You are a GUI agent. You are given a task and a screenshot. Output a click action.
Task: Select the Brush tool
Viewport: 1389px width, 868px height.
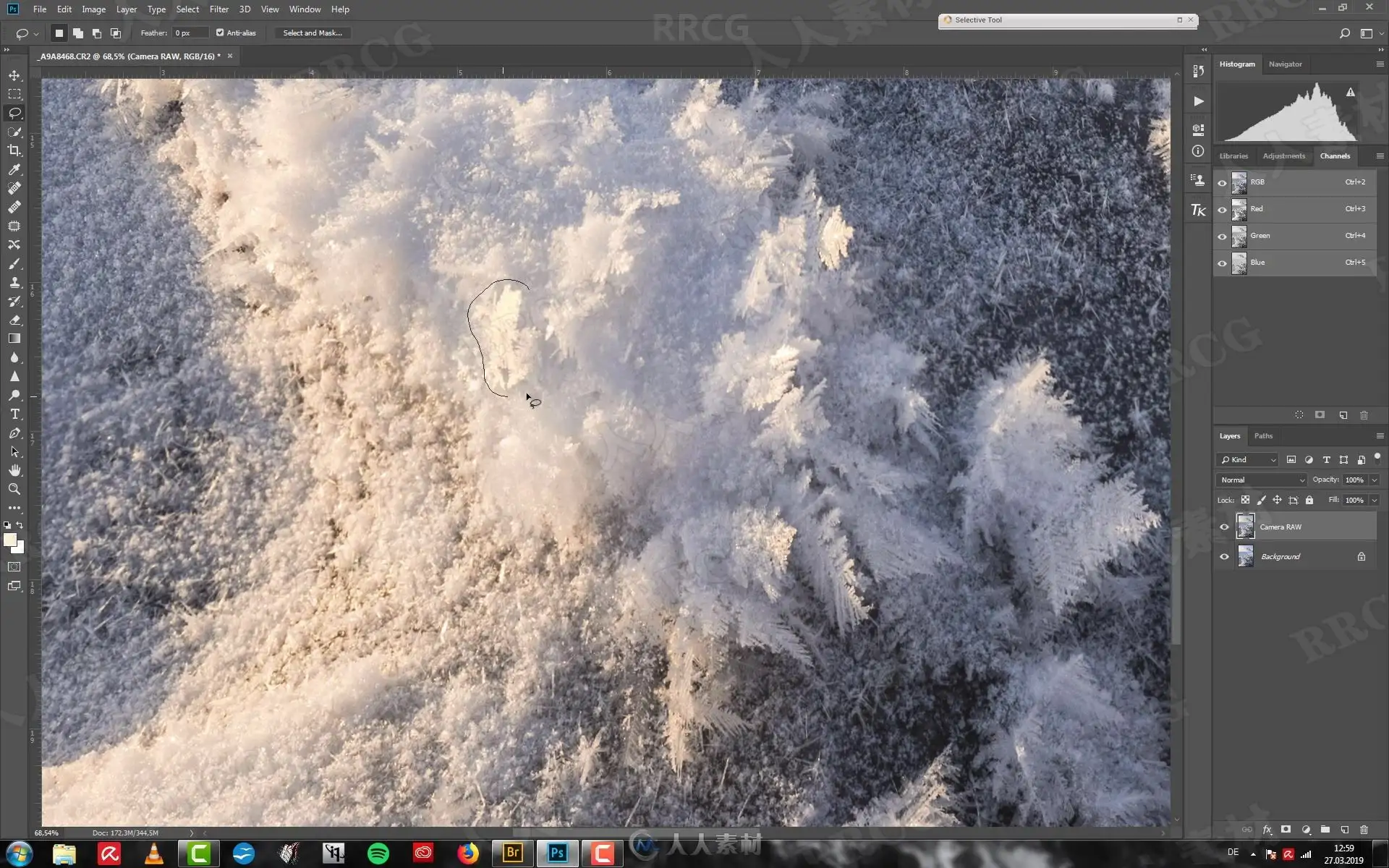point(14,263)
